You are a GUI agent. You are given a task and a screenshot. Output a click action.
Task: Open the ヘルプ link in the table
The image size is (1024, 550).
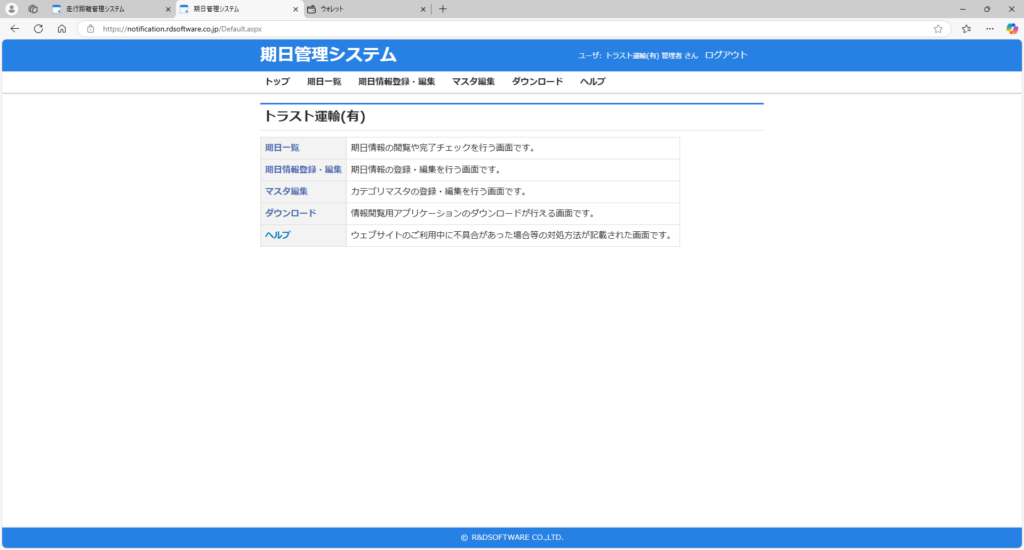pyautogui.click(x=277, y=235)
